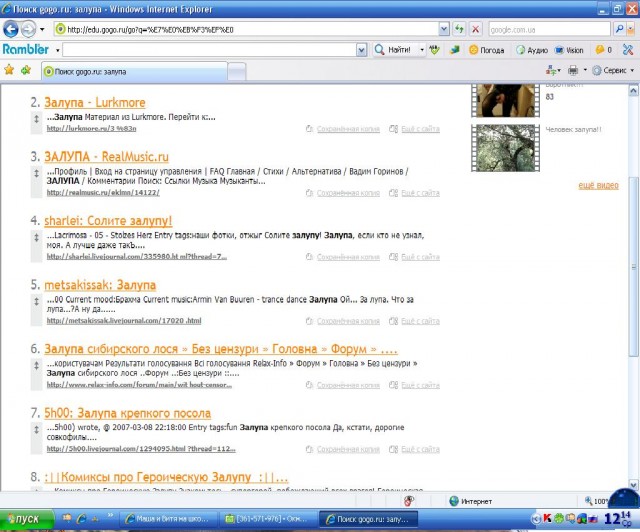Screen dimensions: 640x532
Task: Click the metsakissak.livejournal.com URL link
Action: (124, 321)
